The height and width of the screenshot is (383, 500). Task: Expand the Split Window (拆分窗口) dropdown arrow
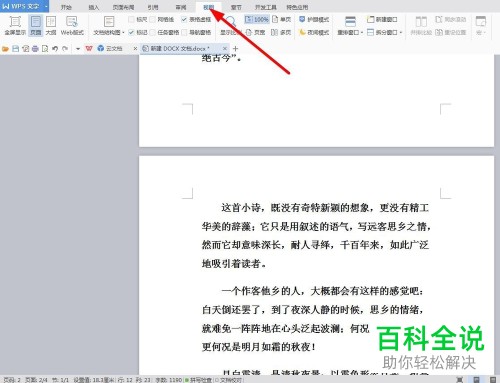(401, 32)
